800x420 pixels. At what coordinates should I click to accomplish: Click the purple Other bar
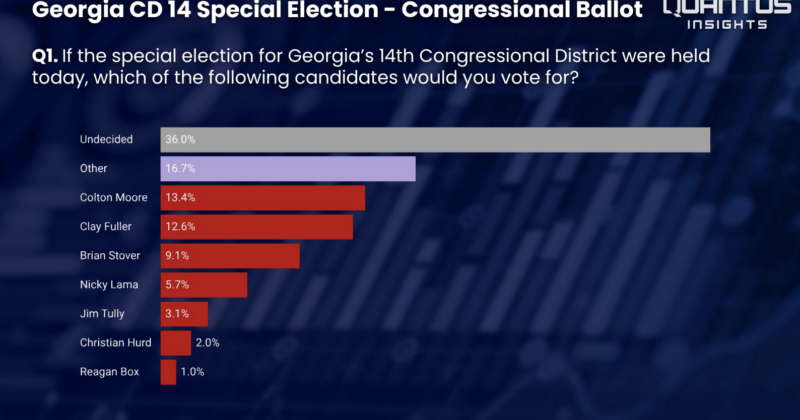288,169
